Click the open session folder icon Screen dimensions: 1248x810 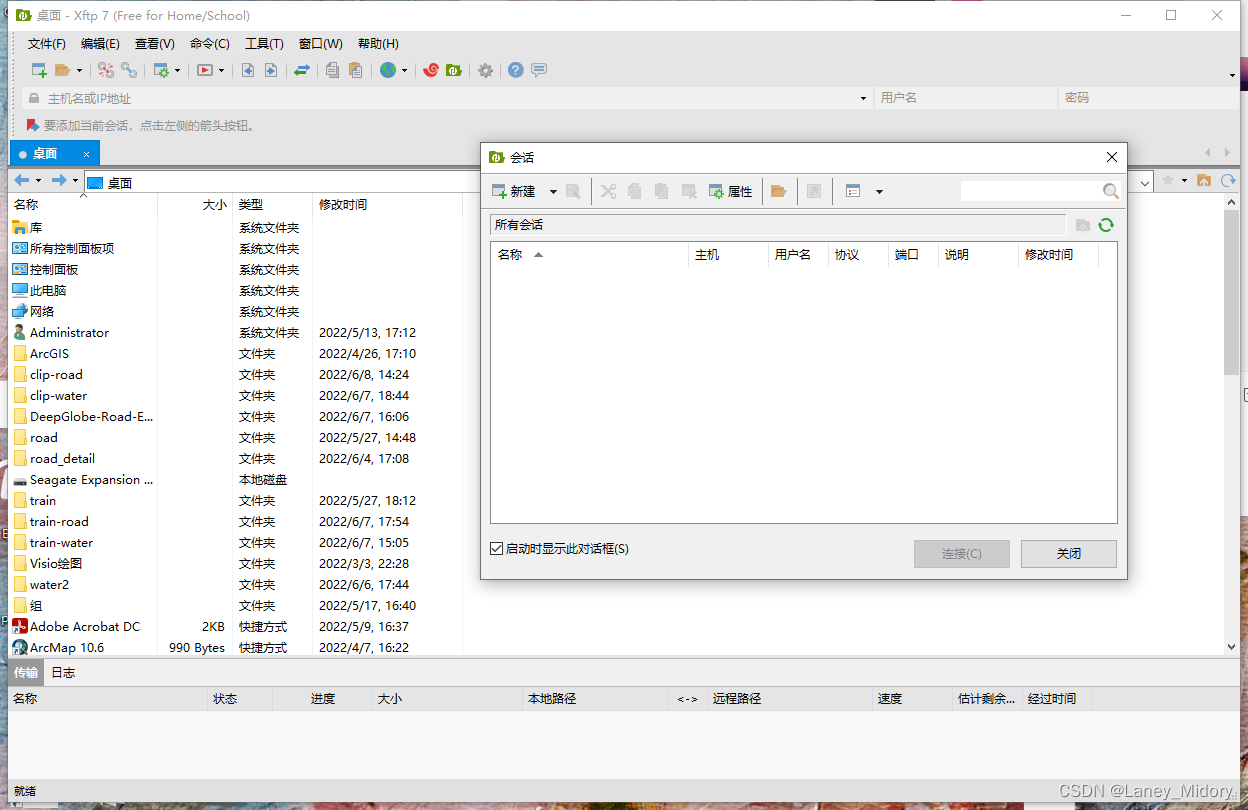62,70
